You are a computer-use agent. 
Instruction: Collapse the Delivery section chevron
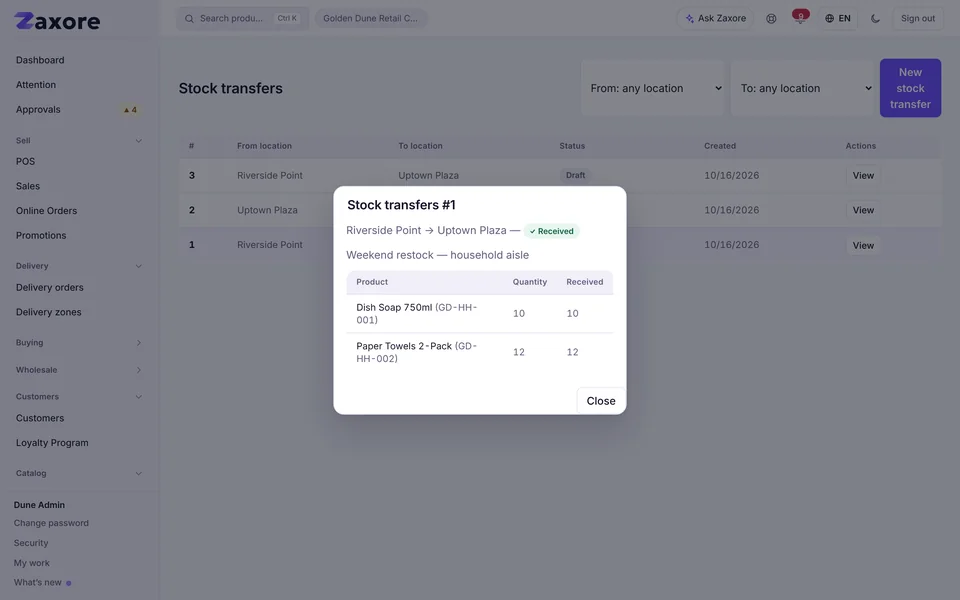point(138,266)
